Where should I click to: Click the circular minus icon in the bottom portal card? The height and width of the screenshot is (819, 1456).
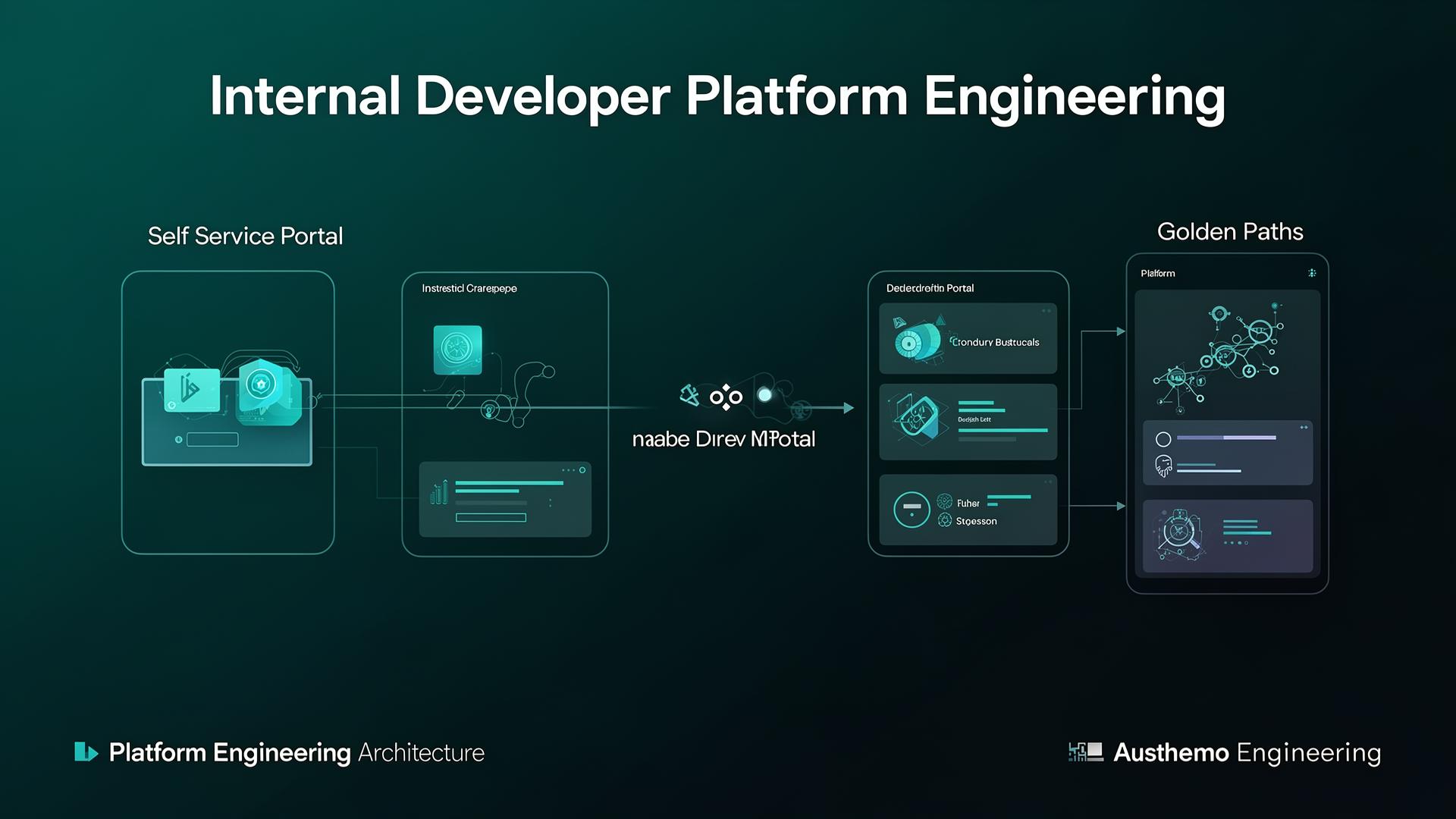click(x=912, y=510)
